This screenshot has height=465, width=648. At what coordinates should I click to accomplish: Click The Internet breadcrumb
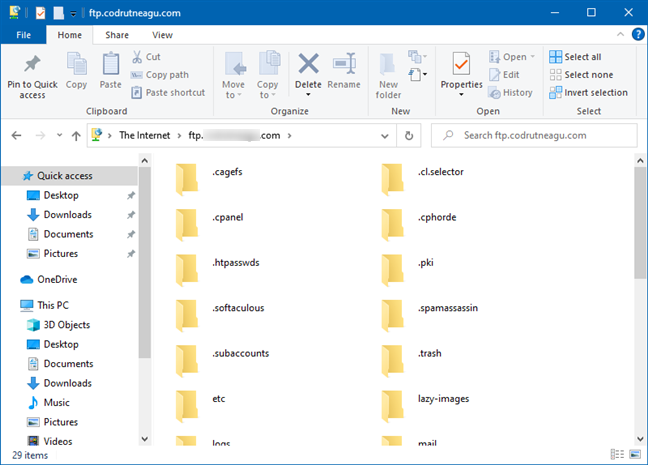145,136
